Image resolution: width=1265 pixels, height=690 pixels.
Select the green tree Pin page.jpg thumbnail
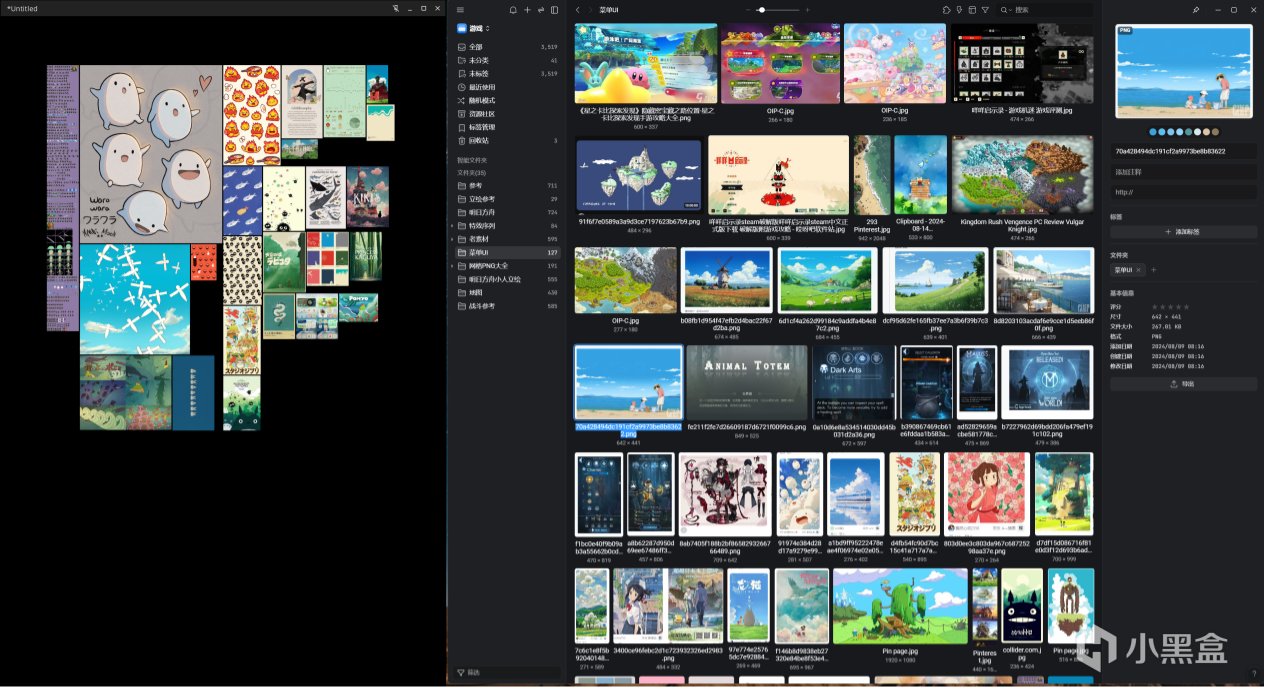pyautogui.click(x=900, y=605)
